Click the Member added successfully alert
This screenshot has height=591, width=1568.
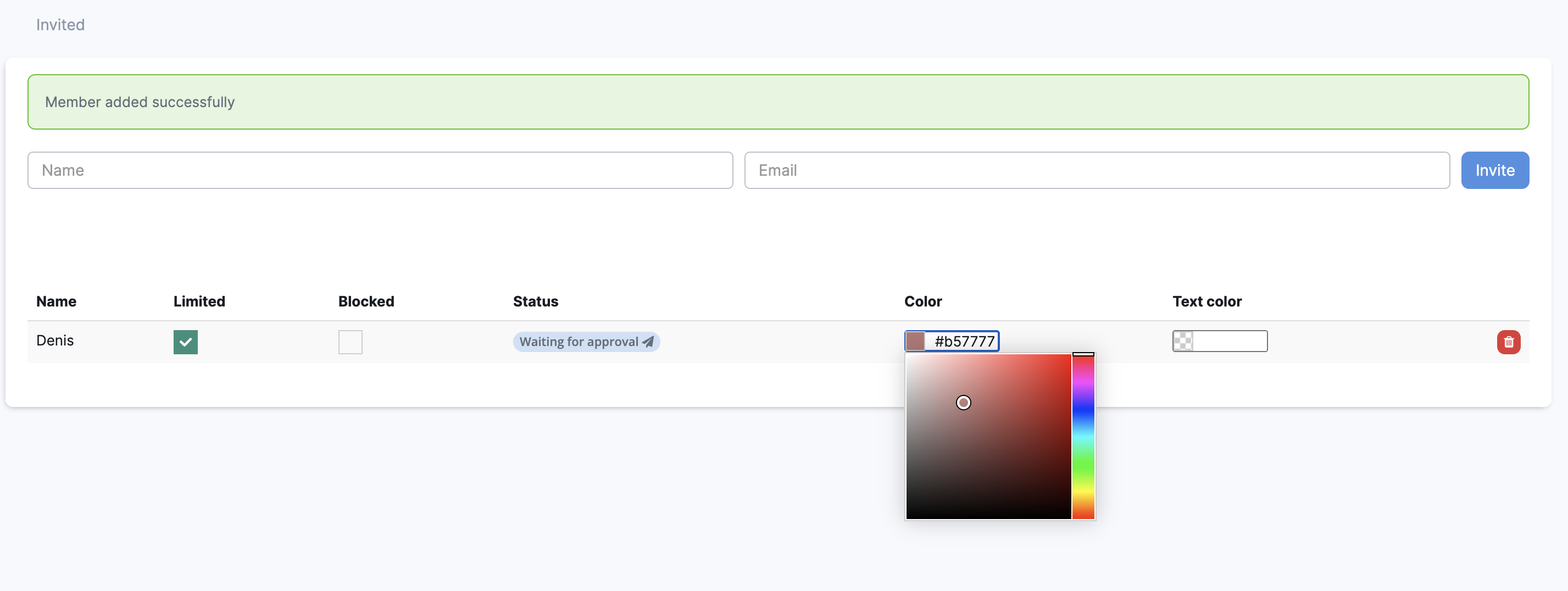point(778,102)
